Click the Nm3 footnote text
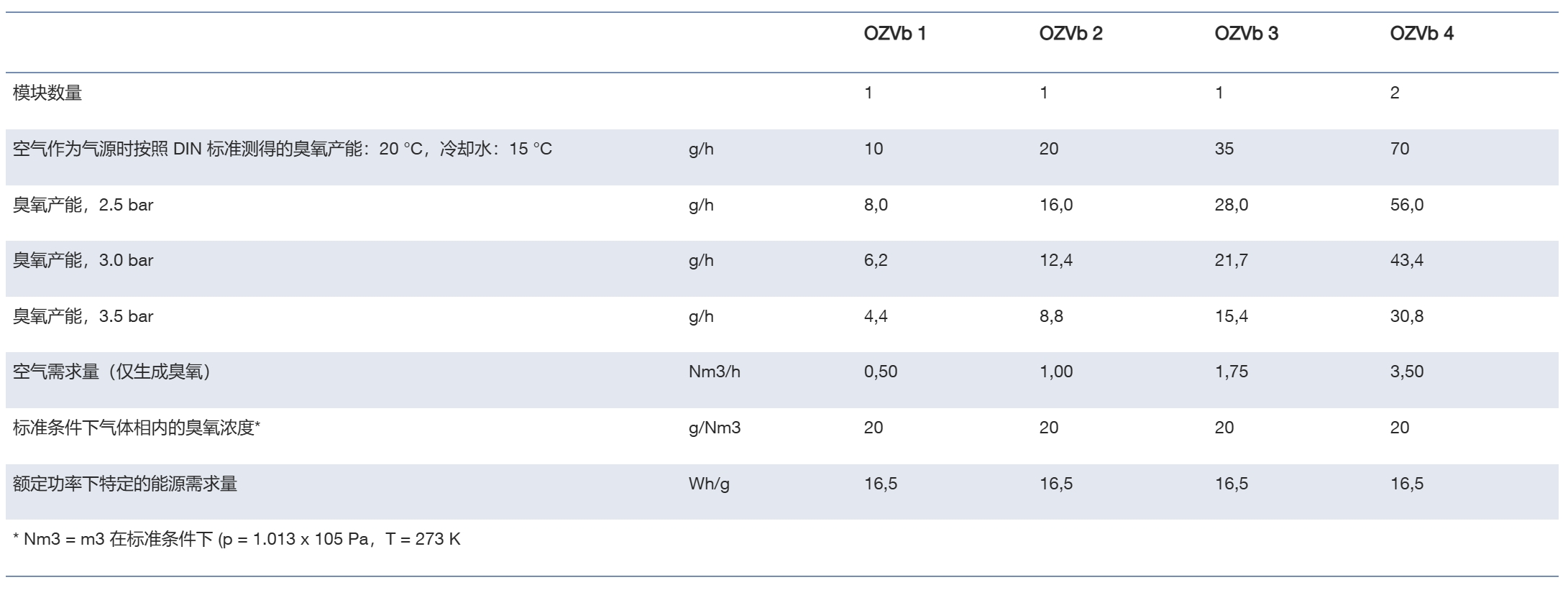Viewport: 1568px width, 590px height. point(237,539)
